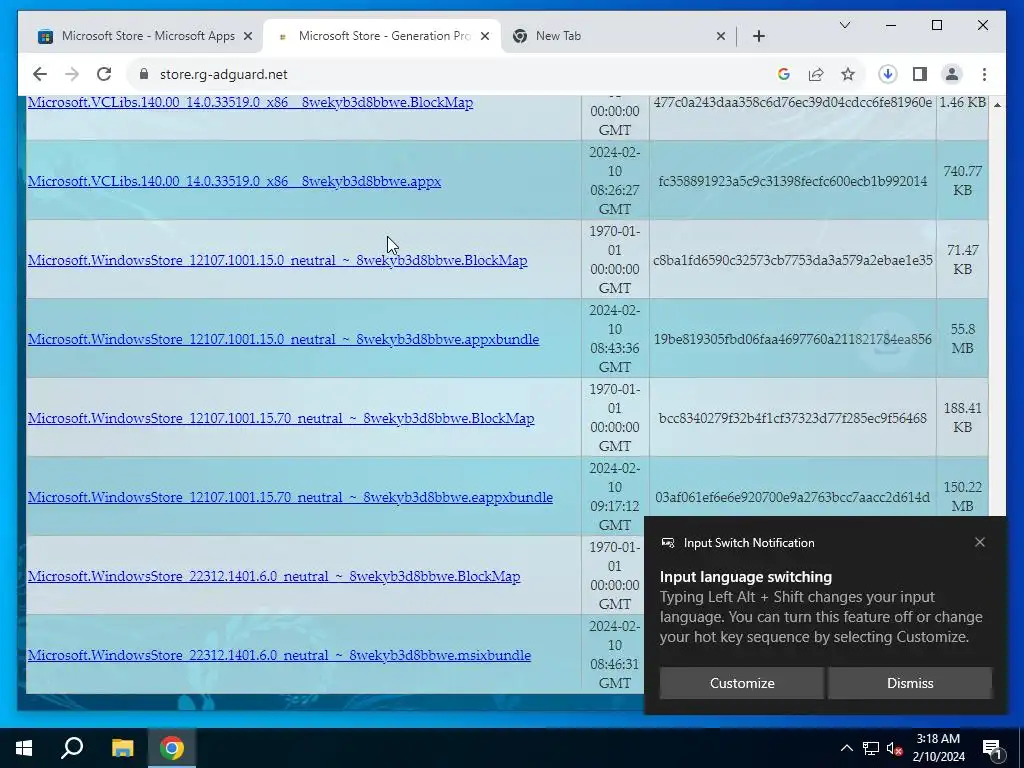Screen dimensions: 1024x768
Task: Open the taskbar clock showing 3:18 AM
Action: (x=938, y=748)
